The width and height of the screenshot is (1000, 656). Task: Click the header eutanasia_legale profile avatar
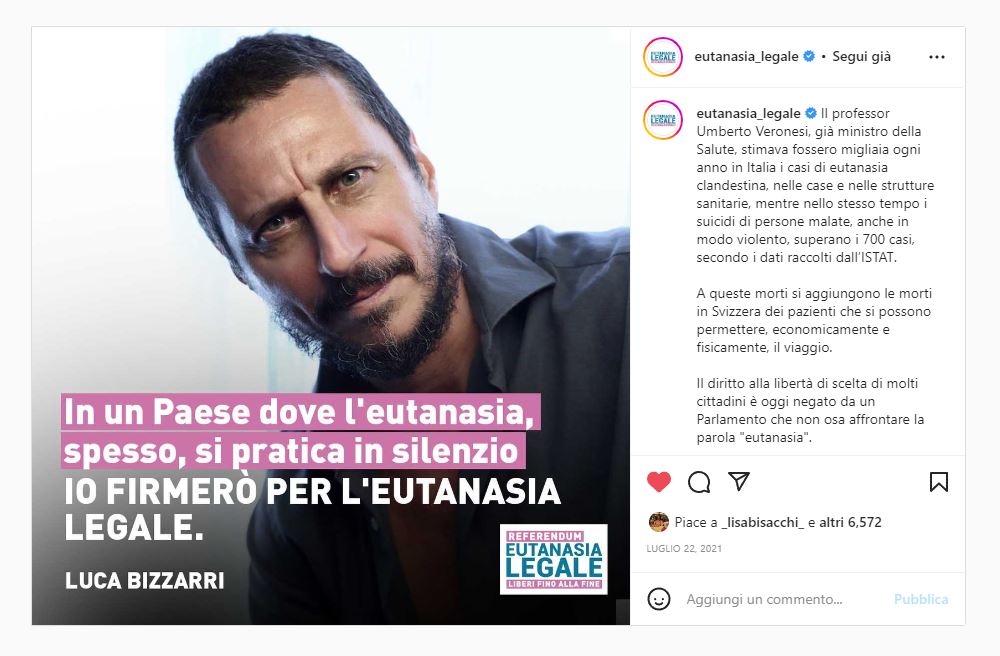click(x=663, y=57)
